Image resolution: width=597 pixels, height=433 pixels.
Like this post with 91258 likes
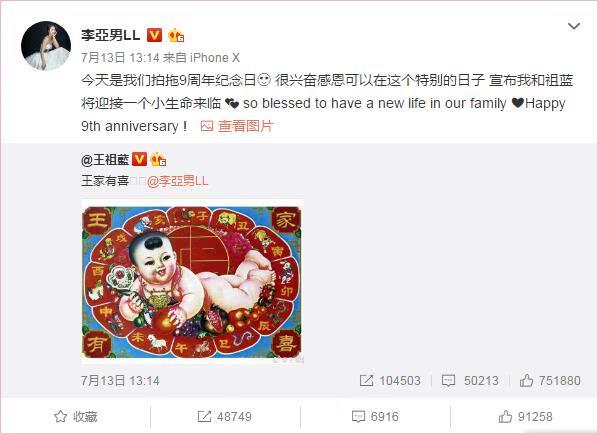[525, 417]
